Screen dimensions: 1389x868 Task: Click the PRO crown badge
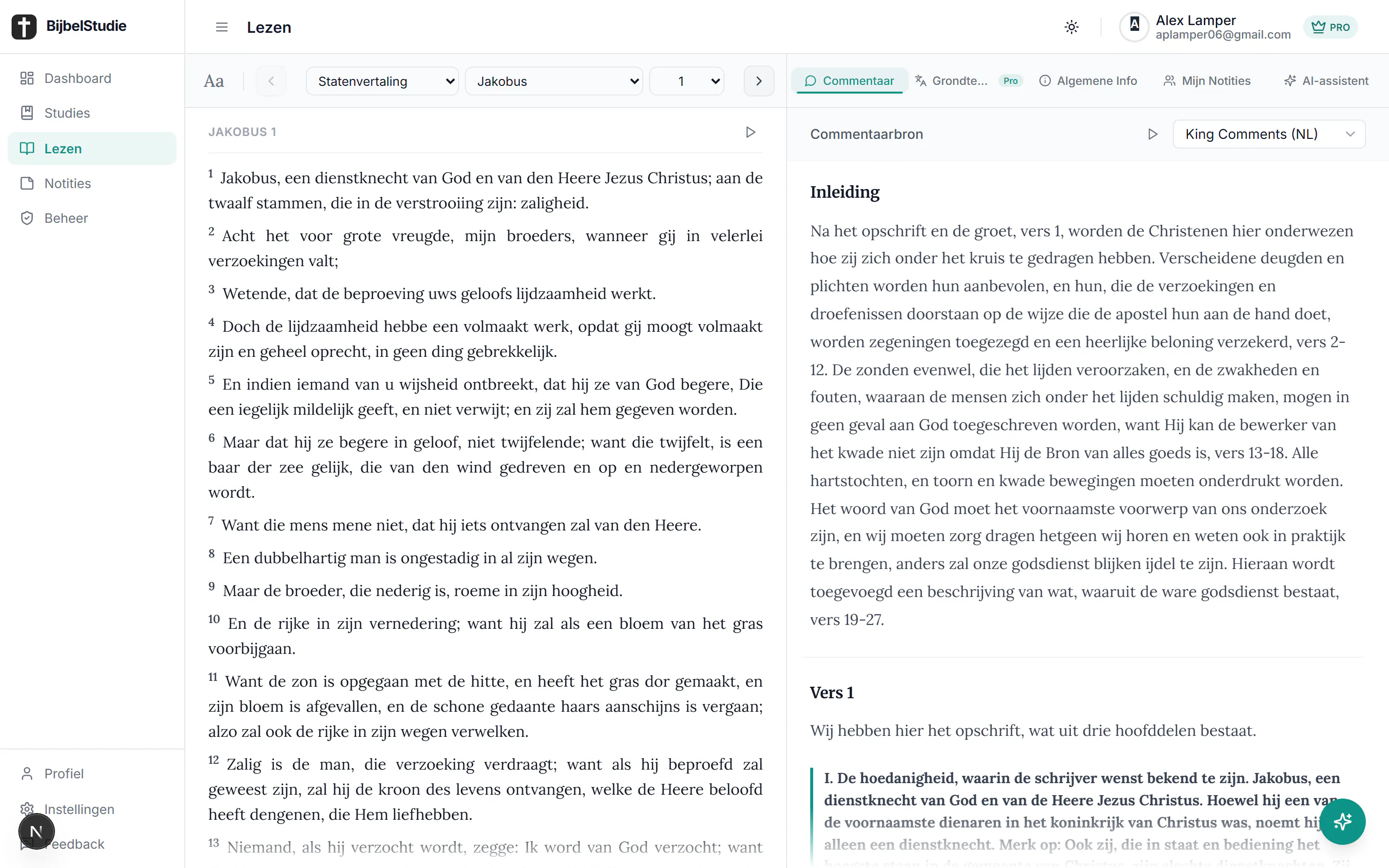(1331, 27)
